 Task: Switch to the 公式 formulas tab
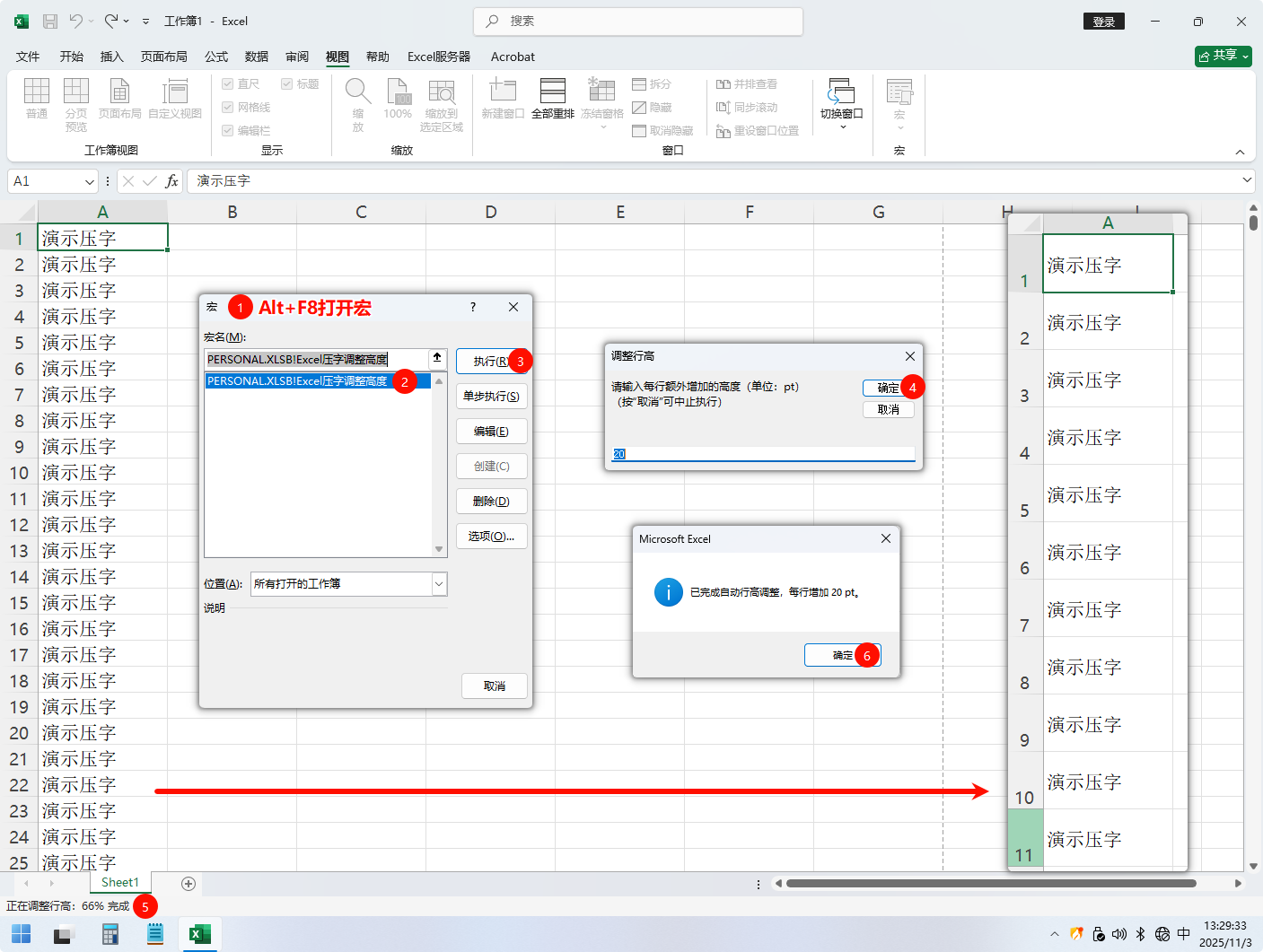tap(216, 57)
